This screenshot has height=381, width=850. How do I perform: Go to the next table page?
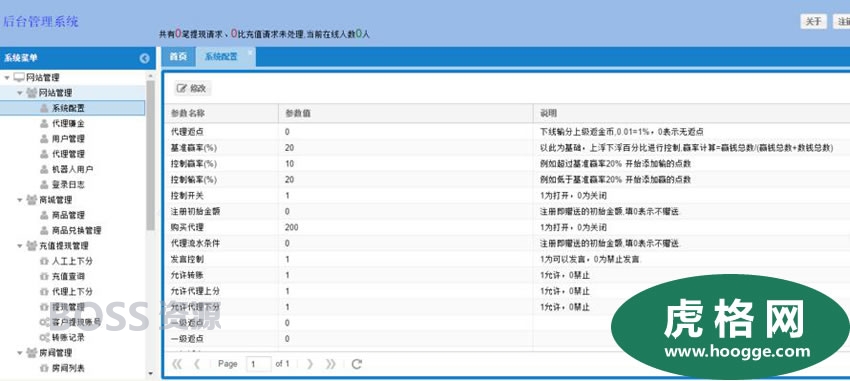pos(310,364)
